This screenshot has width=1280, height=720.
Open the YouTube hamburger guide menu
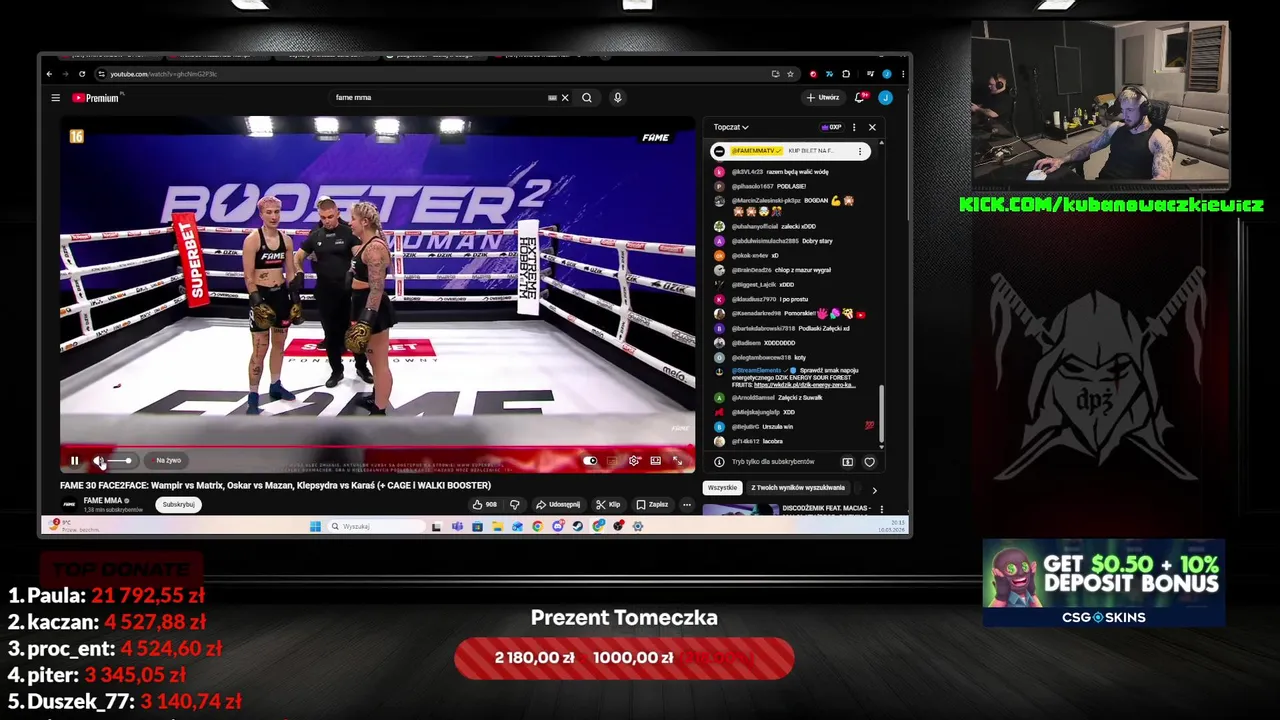pos(56,98)
